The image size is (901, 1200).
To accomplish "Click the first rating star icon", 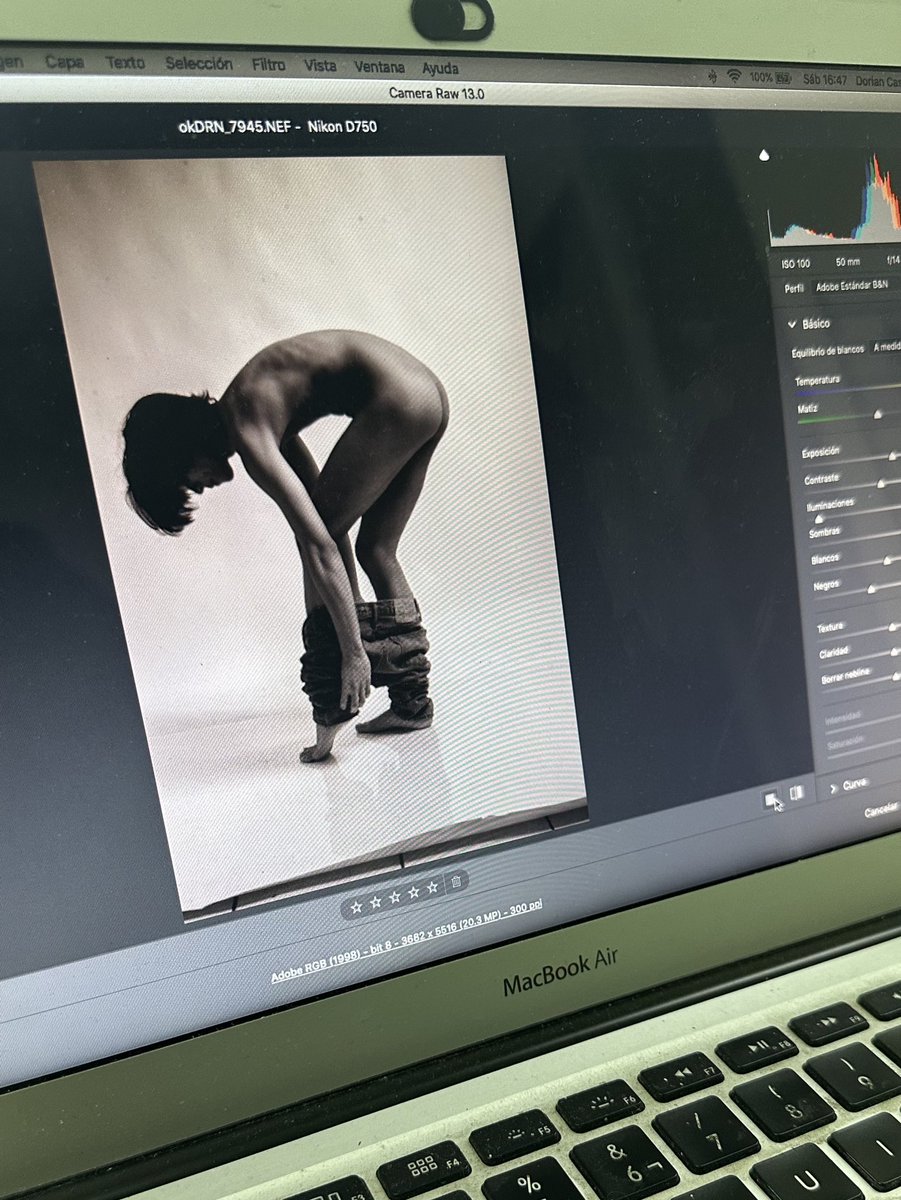I will coord(357,906).
